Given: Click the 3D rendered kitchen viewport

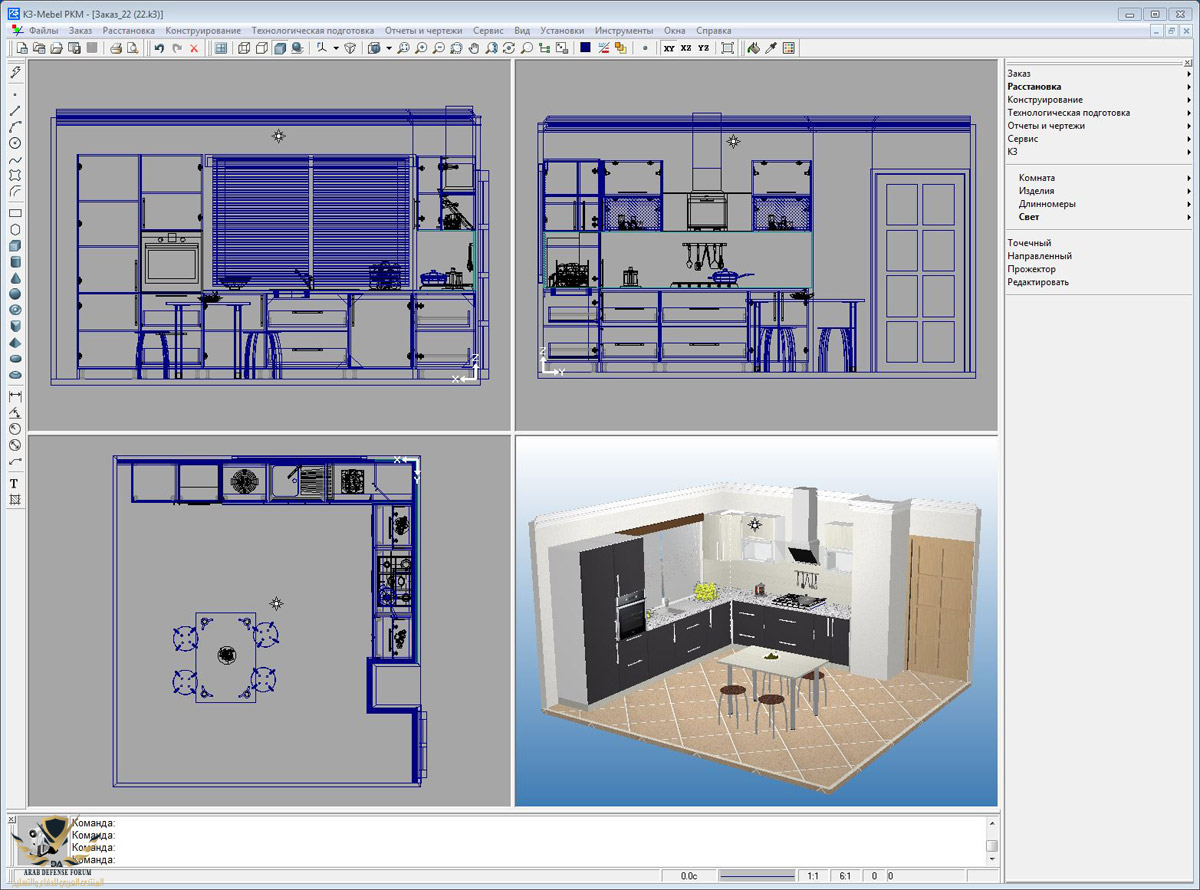Looking at the screenshot, I should [x=756, y=620].
